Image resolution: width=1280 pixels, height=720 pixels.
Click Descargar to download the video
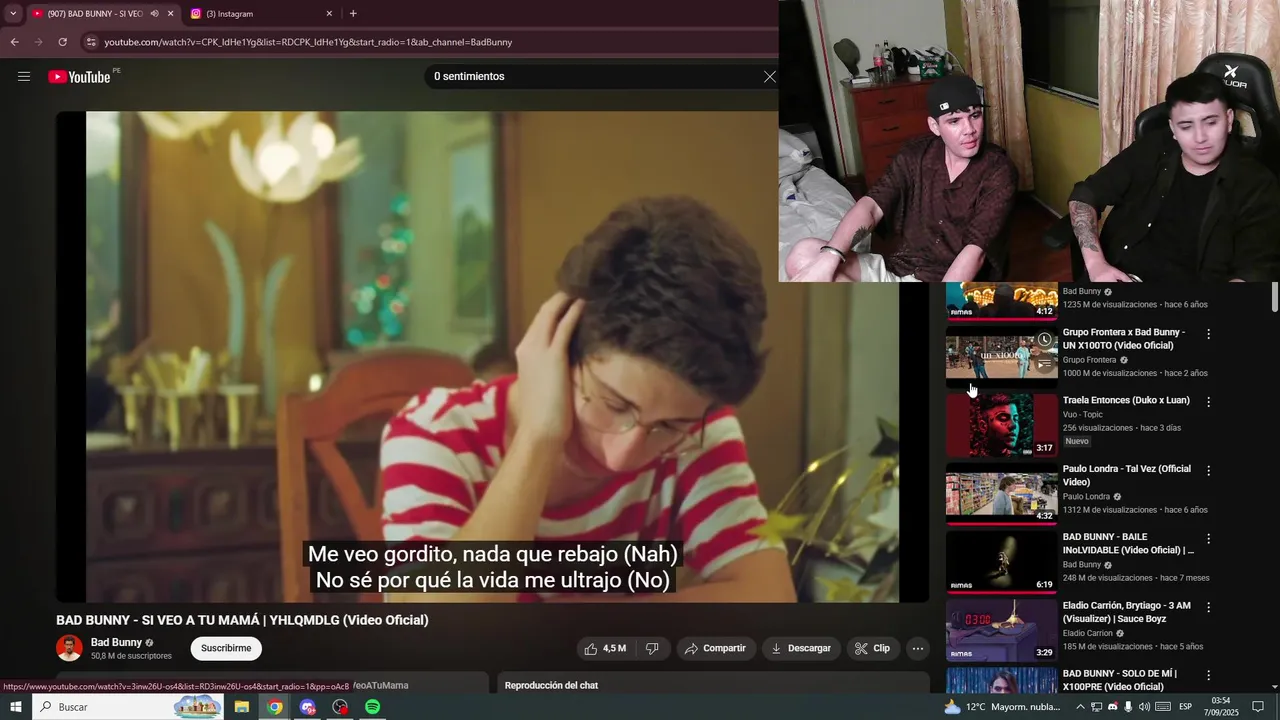tap(801, 648)
